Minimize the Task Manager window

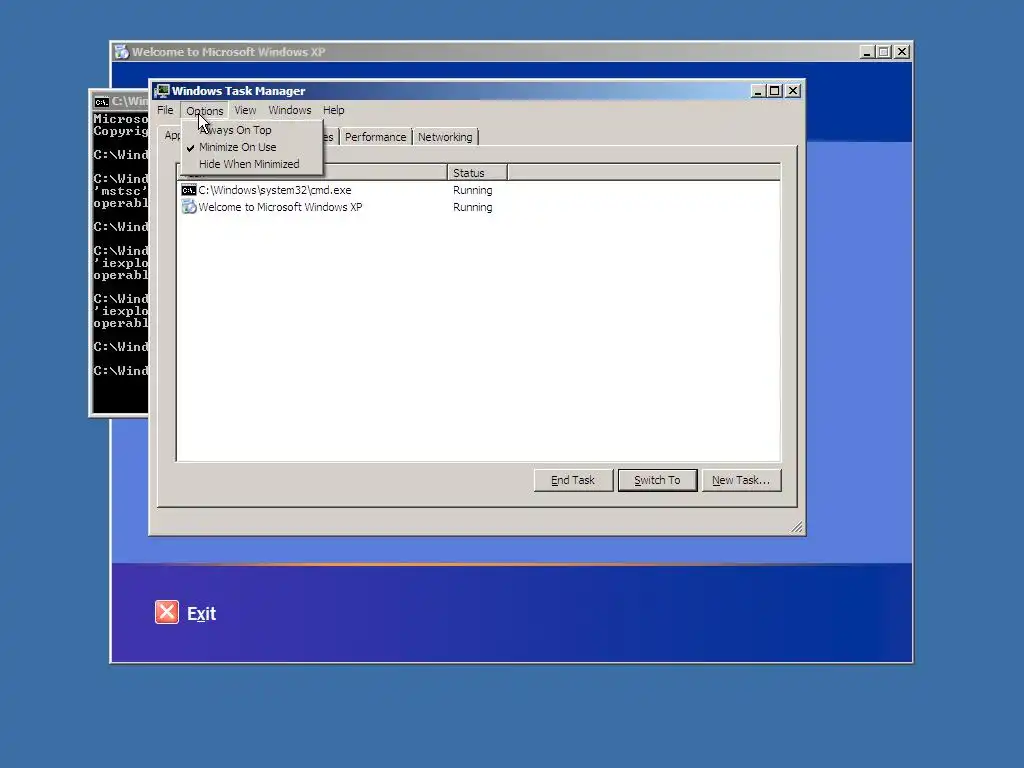point(758,91)
